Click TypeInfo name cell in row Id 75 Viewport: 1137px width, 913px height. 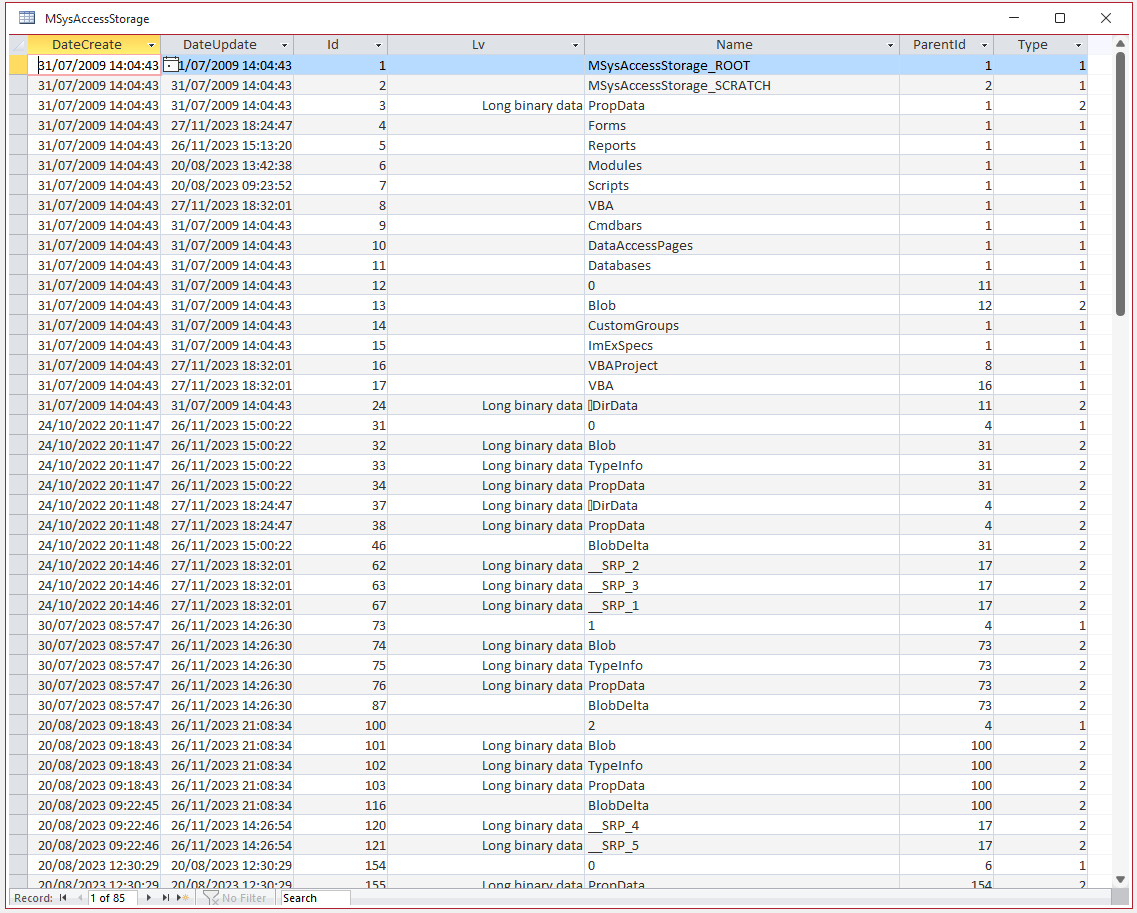coord(742,666)
